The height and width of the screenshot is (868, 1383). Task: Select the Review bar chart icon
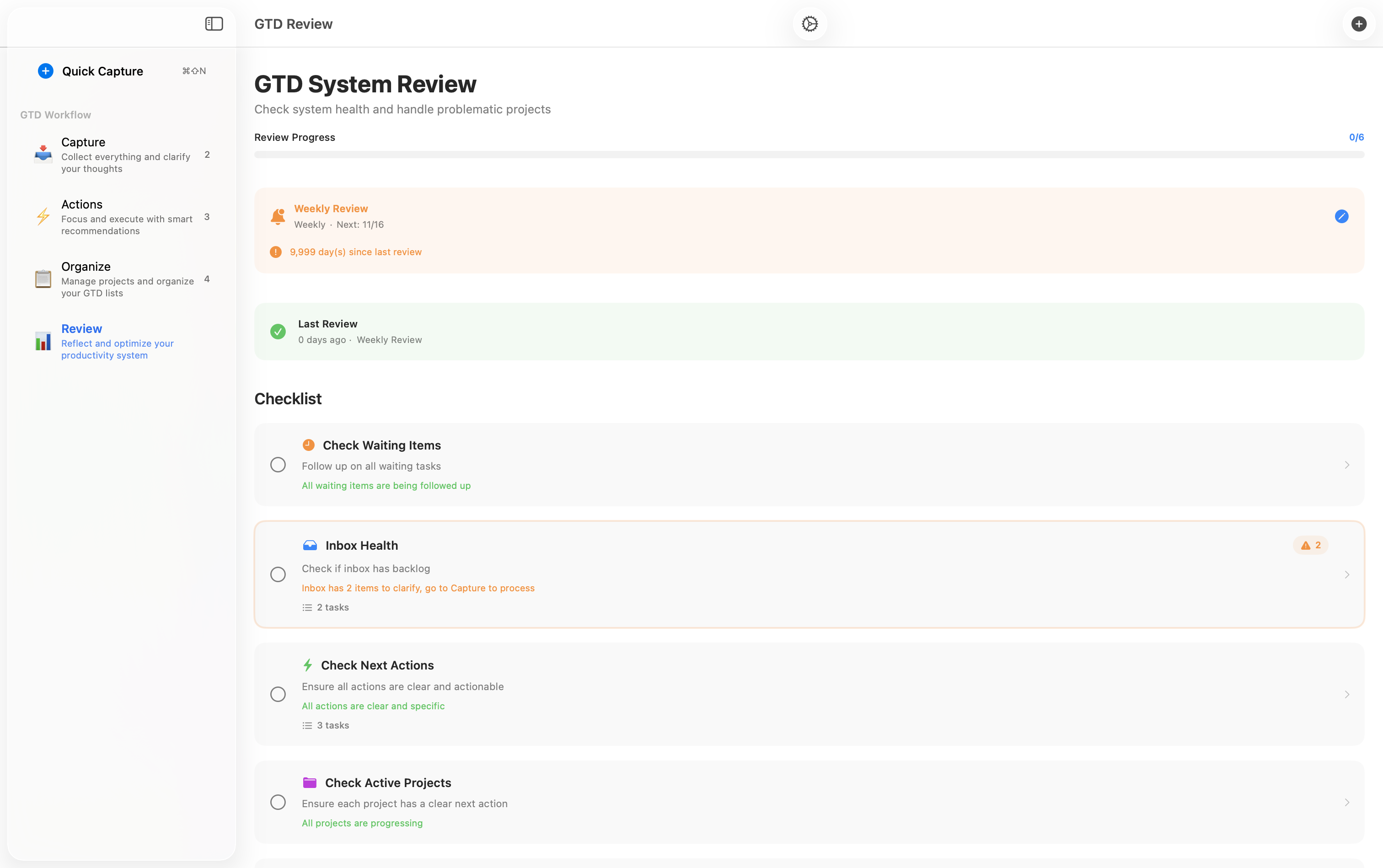(43, 341)
